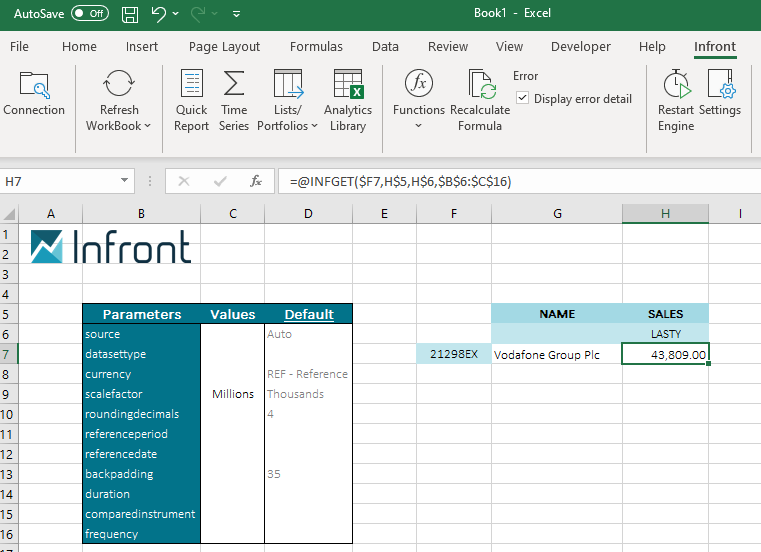Uncheck Display error detail checkbox
The height and width of the screenshot is (552, 761).
tap(523, 98)
